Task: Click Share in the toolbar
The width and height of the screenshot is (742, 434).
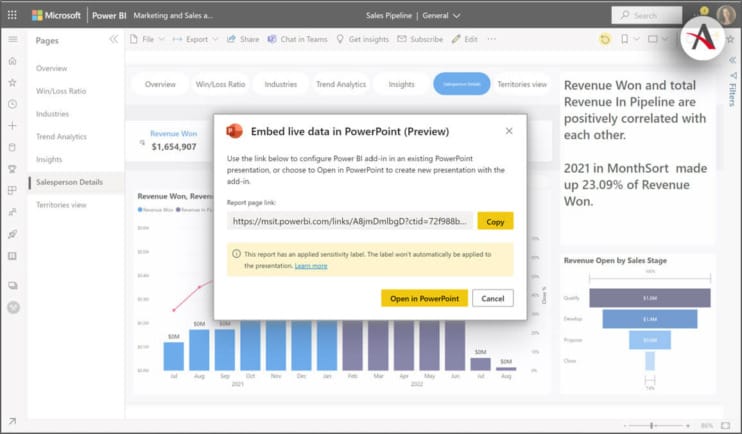Action: pyautogui.click(x=243, y=39)
